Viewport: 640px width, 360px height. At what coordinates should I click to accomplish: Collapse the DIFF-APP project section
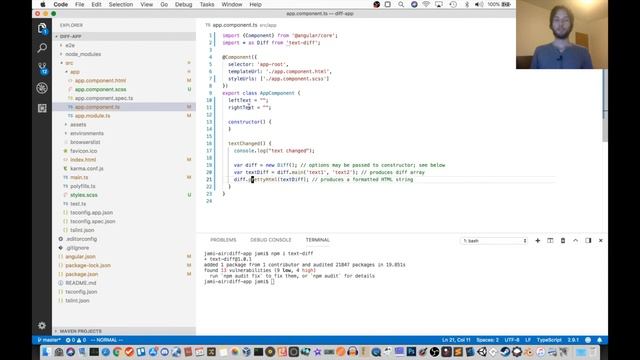coord(124,36)
